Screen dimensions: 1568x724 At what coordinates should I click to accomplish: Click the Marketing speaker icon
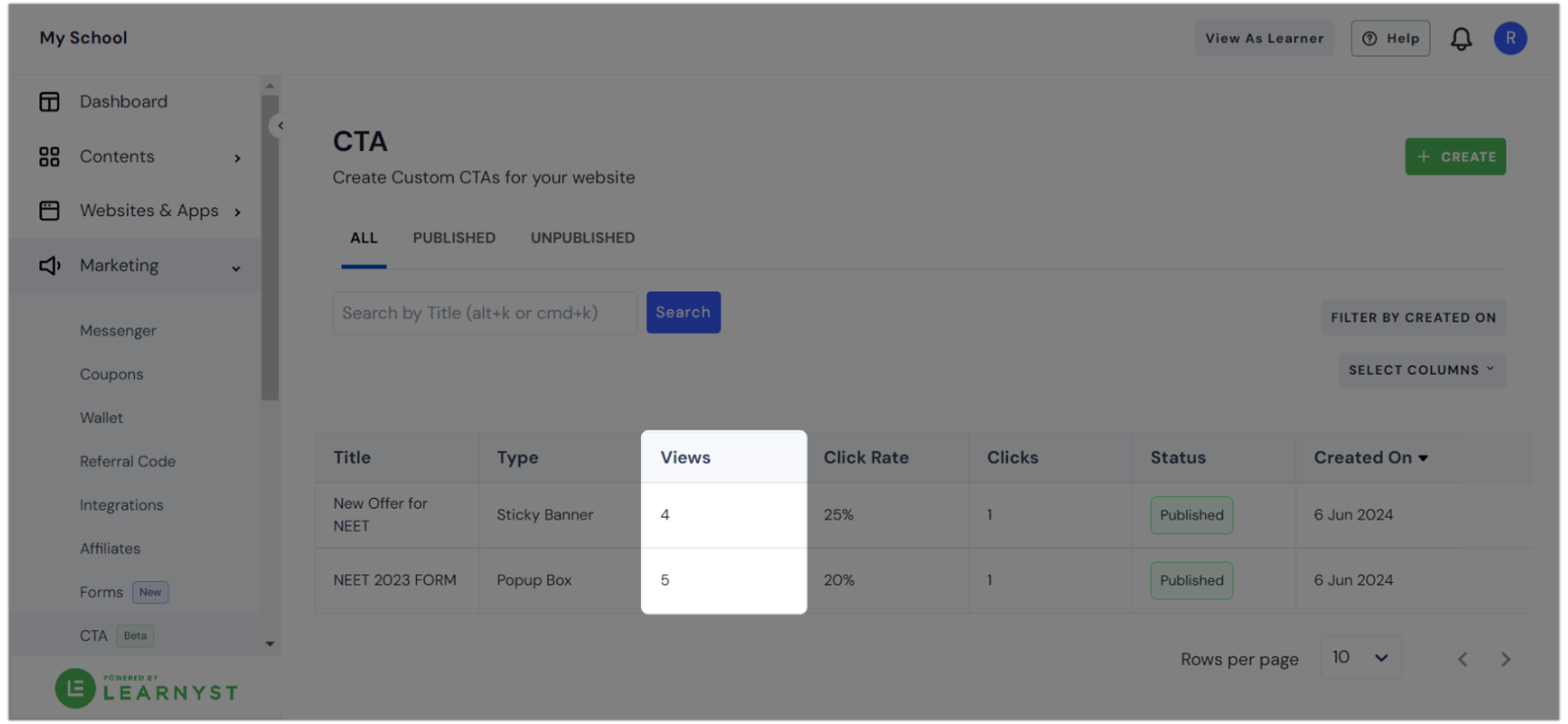pos(48,265)
